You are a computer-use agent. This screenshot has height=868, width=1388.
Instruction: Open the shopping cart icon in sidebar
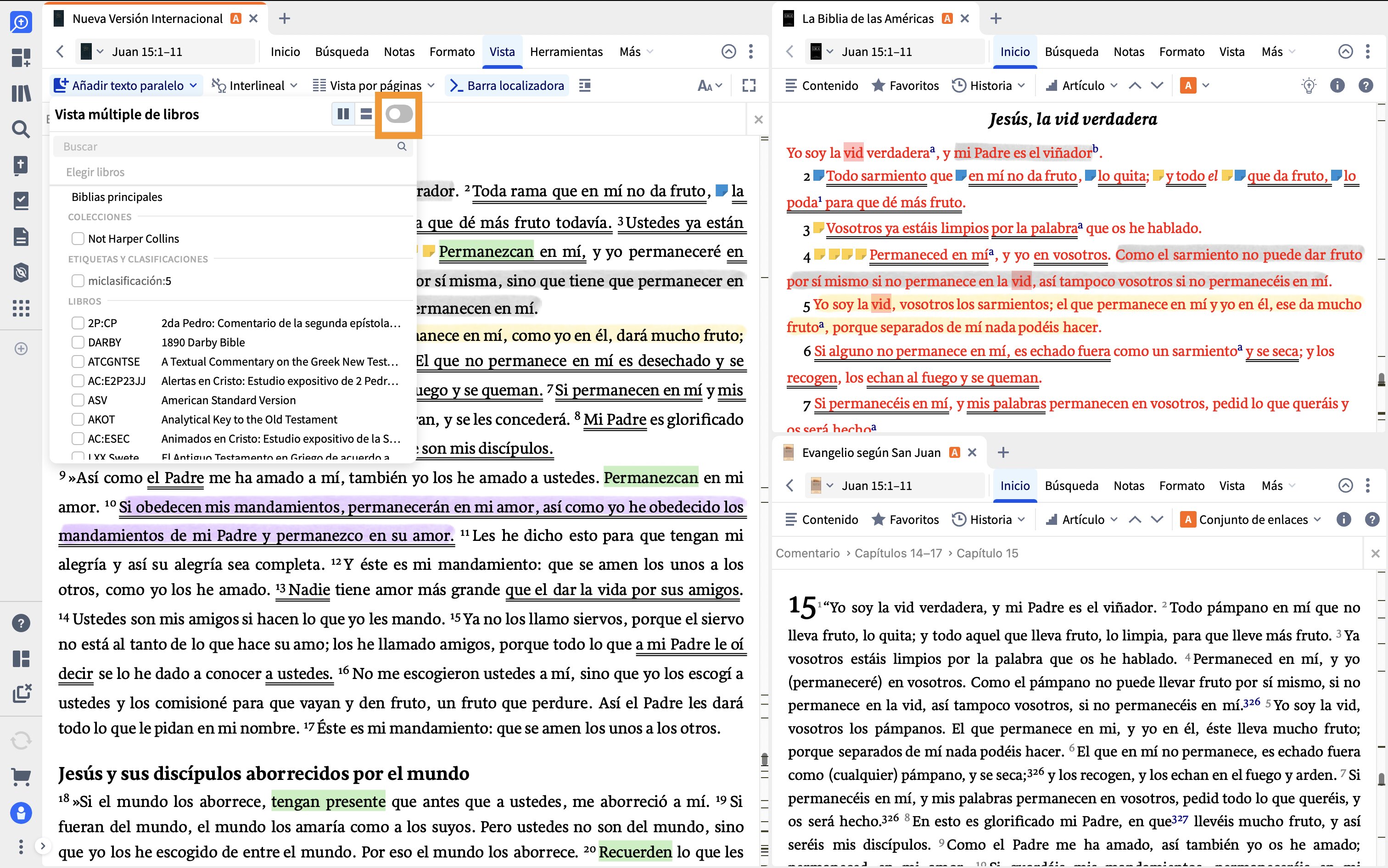tap(21, 777)
